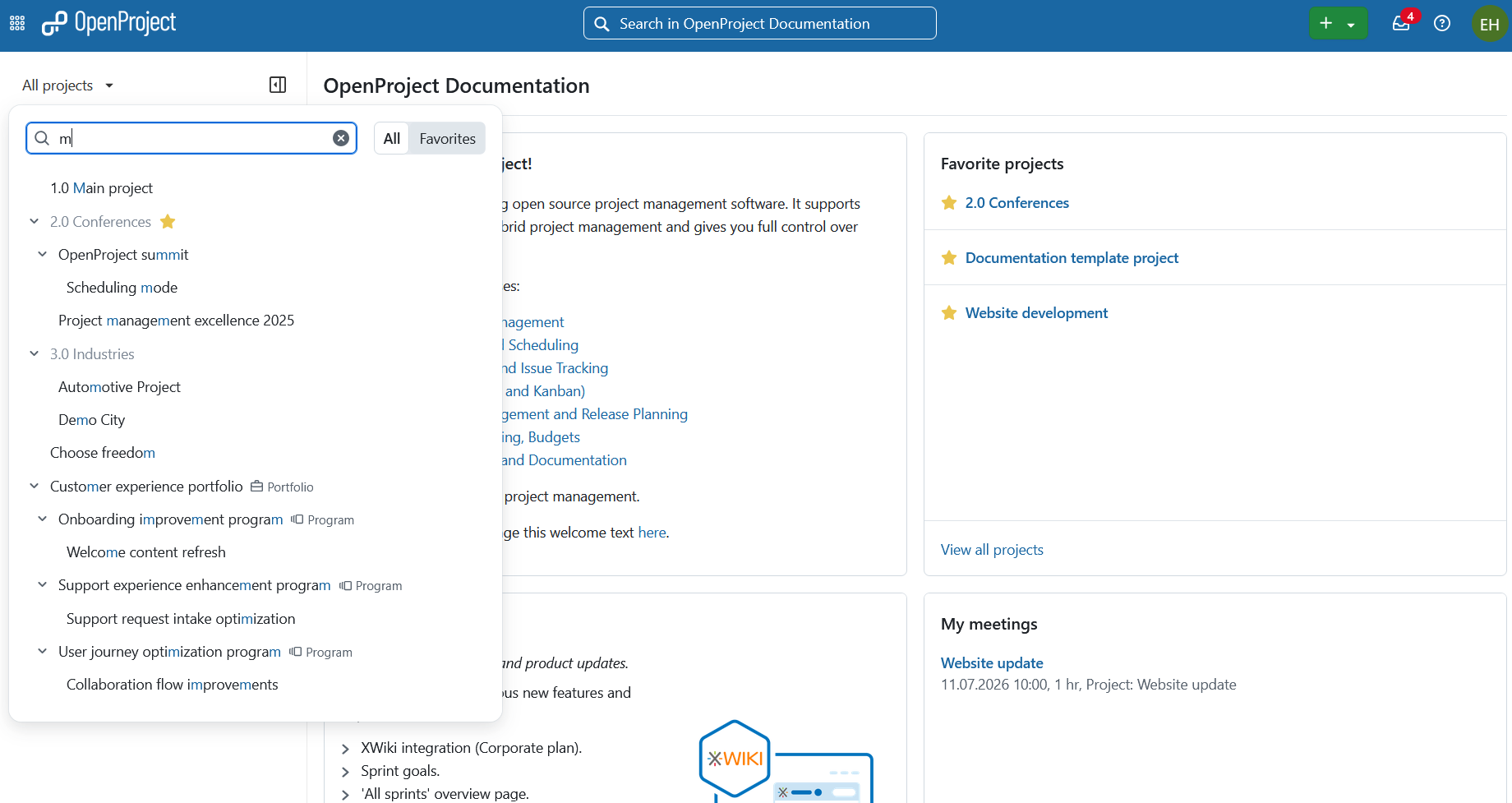1512x803 pixels.
Task: Click the search magnifier in the top bar
Action: (x=602, y=24)
